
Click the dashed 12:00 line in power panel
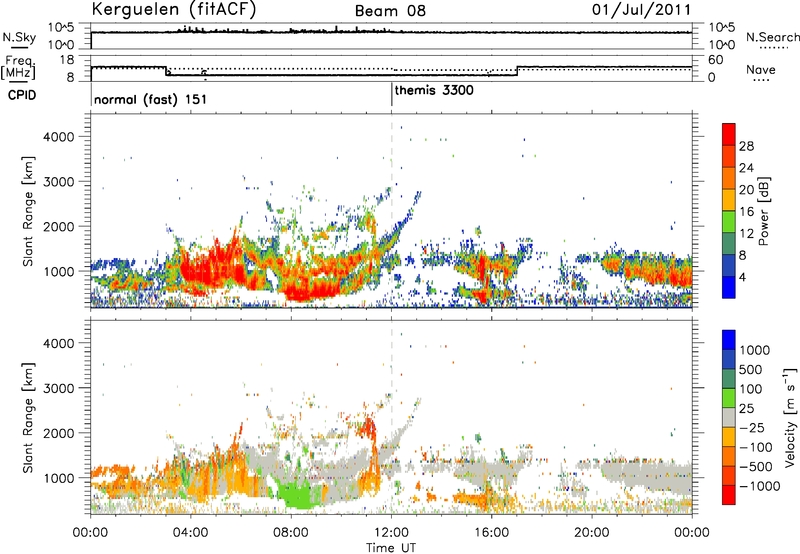pyautogui.click(x=391, y=210)
